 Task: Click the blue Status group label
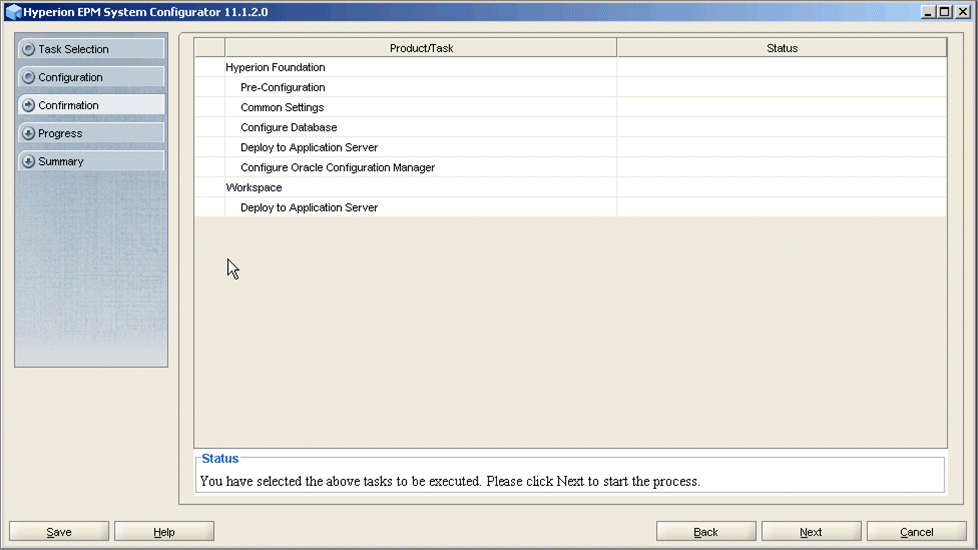click(220, 458)
